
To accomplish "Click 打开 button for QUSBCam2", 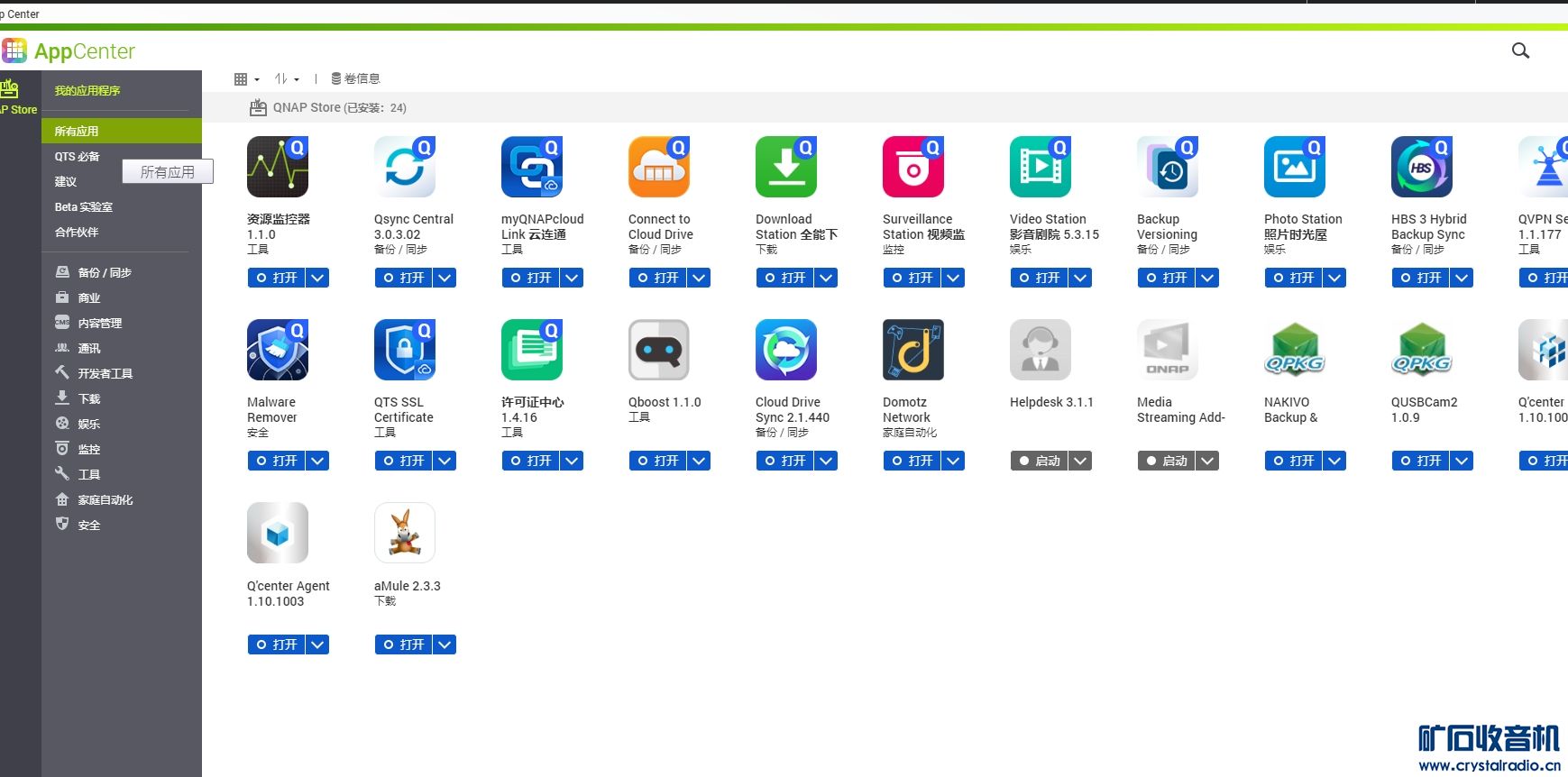I will [1421, 461].
